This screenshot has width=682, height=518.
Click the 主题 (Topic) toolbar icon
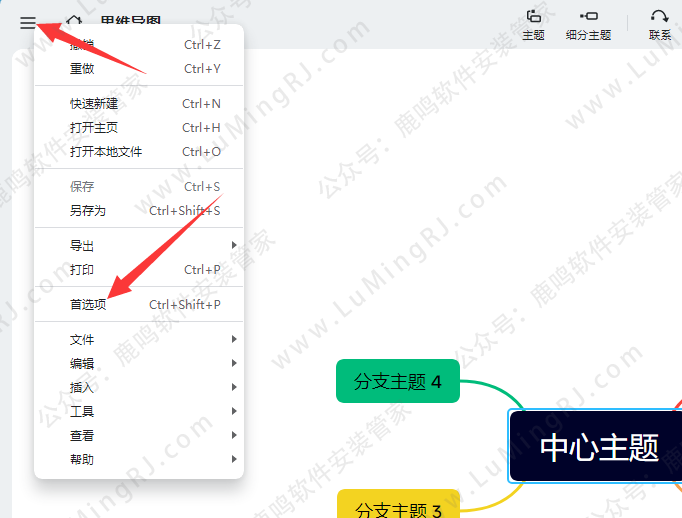coord(533,24)
